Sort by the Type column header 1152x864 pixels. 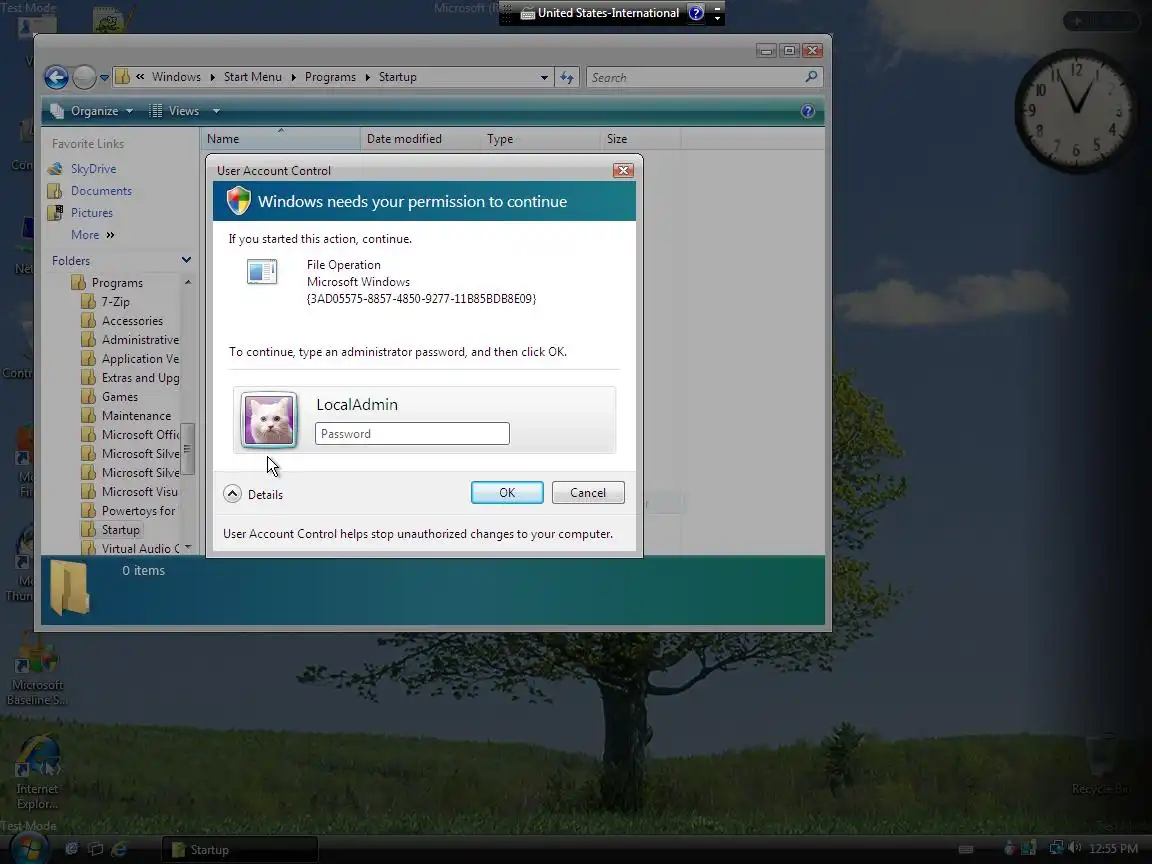pos(540,139)
